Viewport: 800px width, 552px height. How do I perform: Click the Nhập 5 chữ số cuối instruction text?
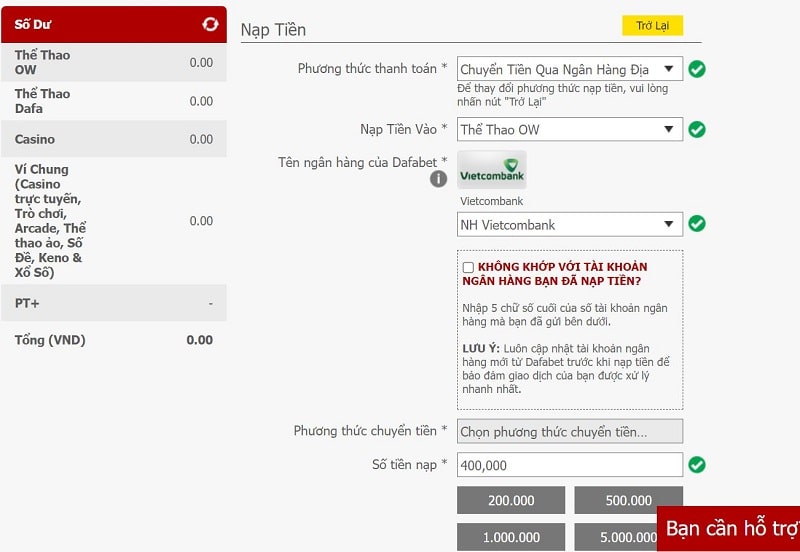(x=565, y=315)
